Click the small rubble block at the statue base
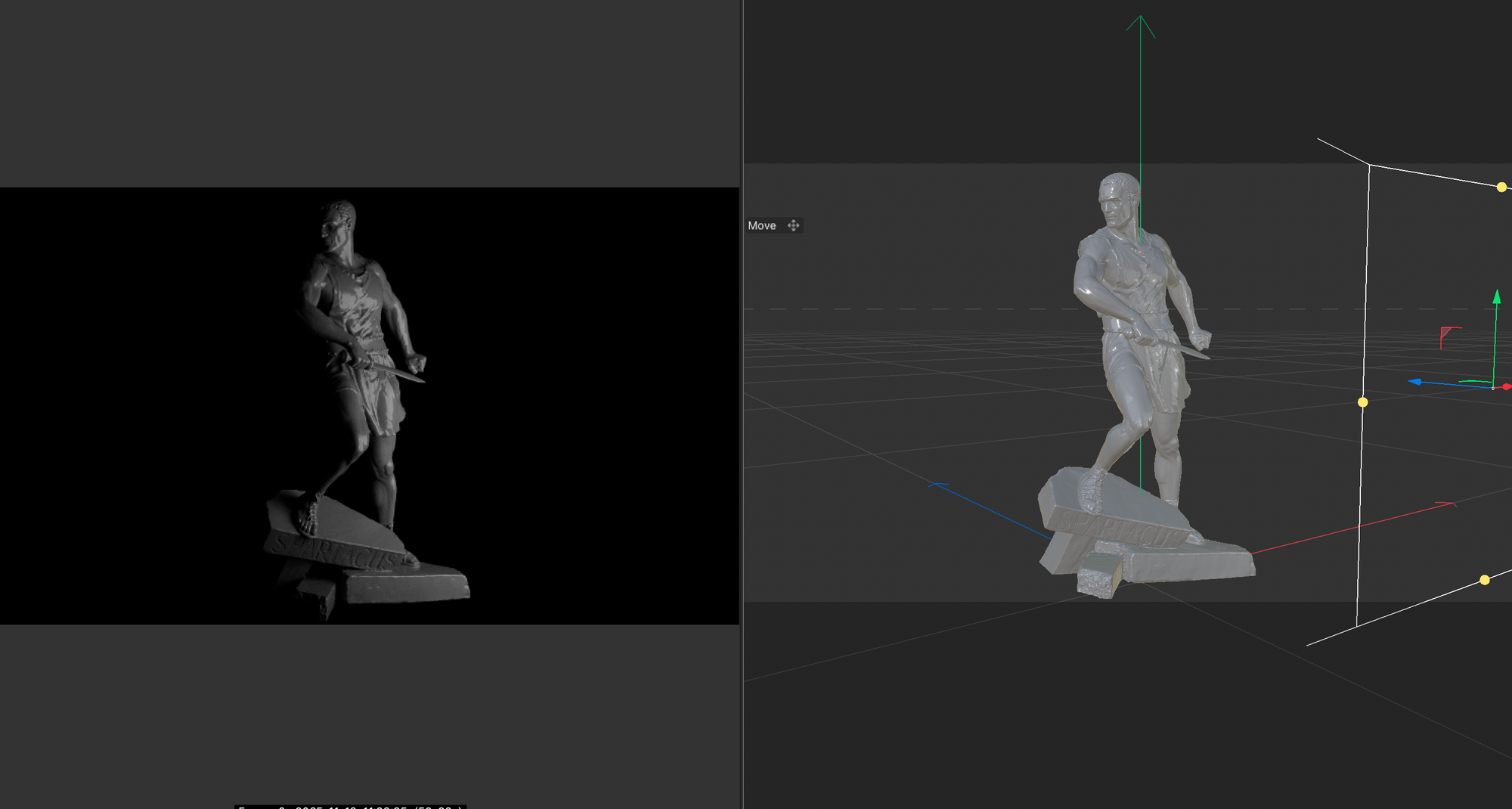1512x809 pixels. 1098,577
